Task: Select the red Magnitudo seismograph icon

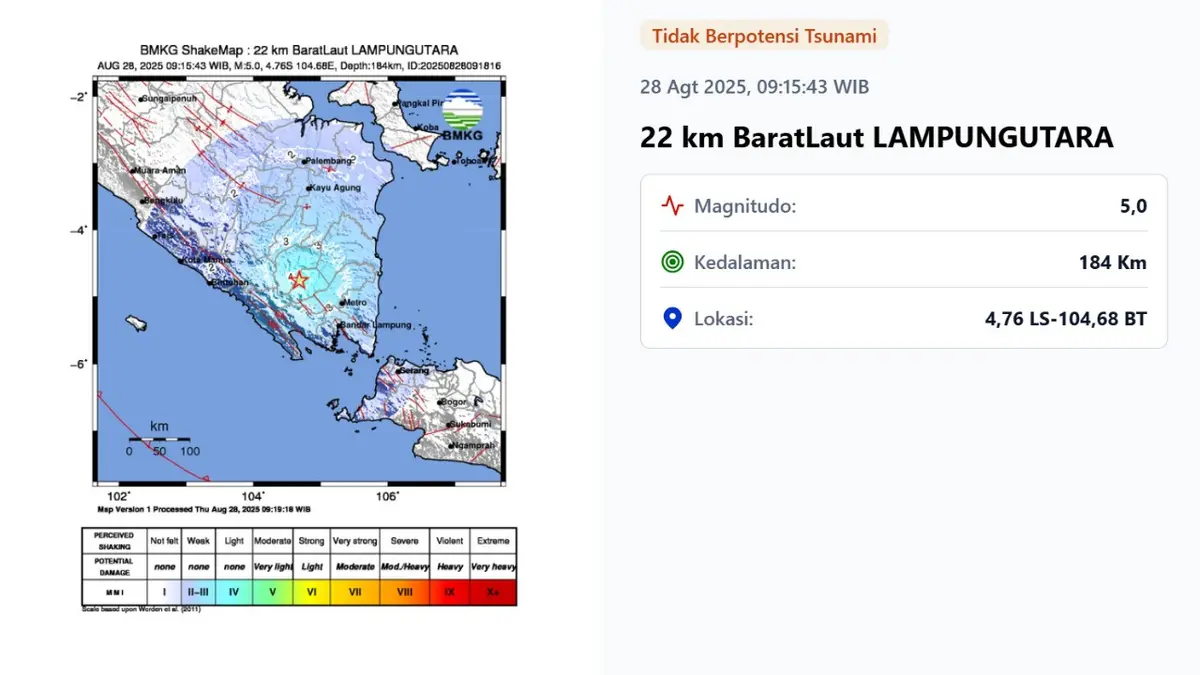Action: point(671,206)
